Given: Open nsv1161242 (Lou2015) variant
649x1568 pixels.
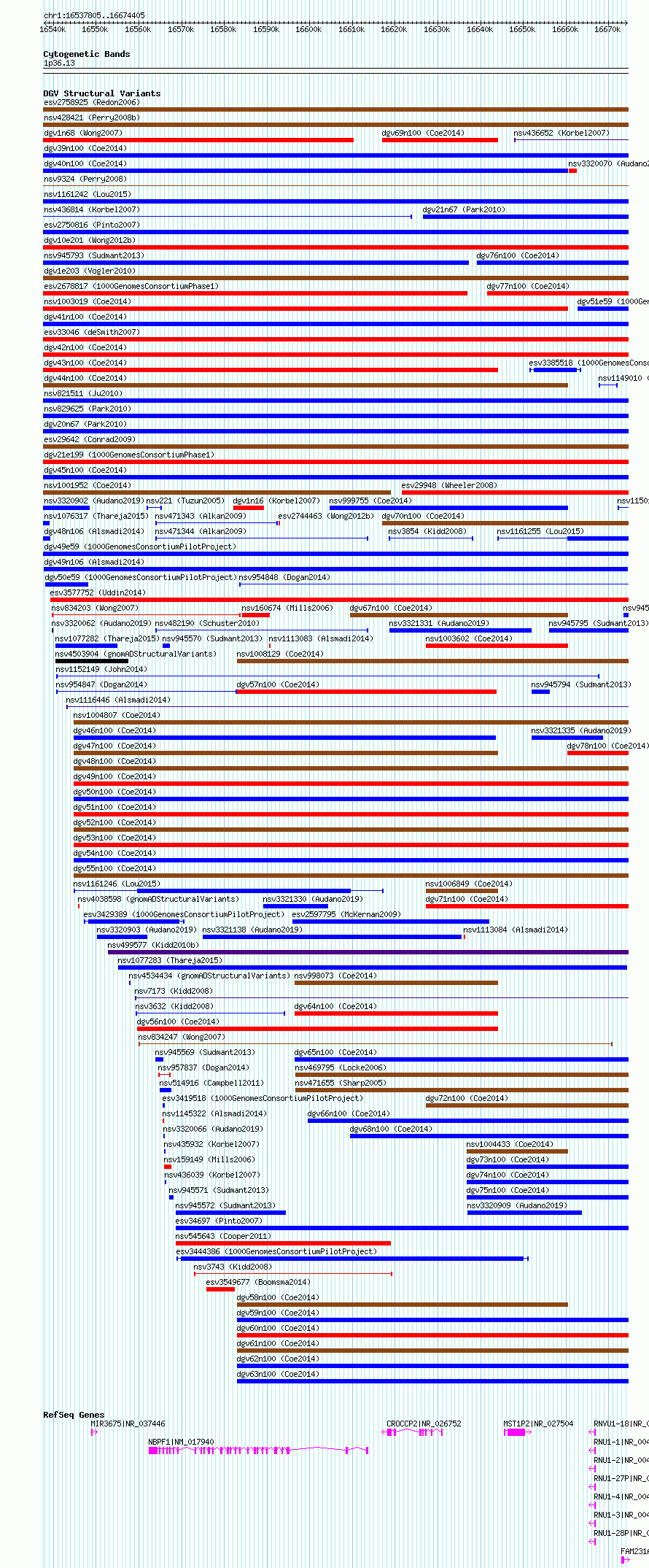Looking at the screenshot, I should coord(88,195).
